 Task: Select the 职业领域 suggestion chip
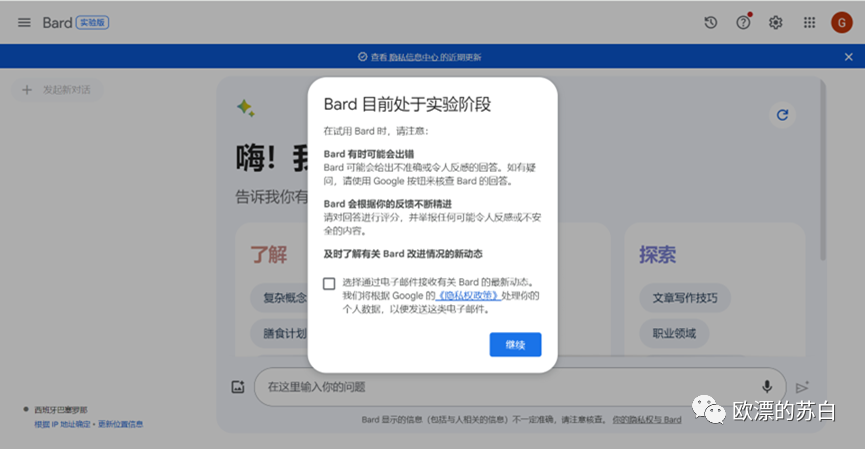click(x=674, y=332)
